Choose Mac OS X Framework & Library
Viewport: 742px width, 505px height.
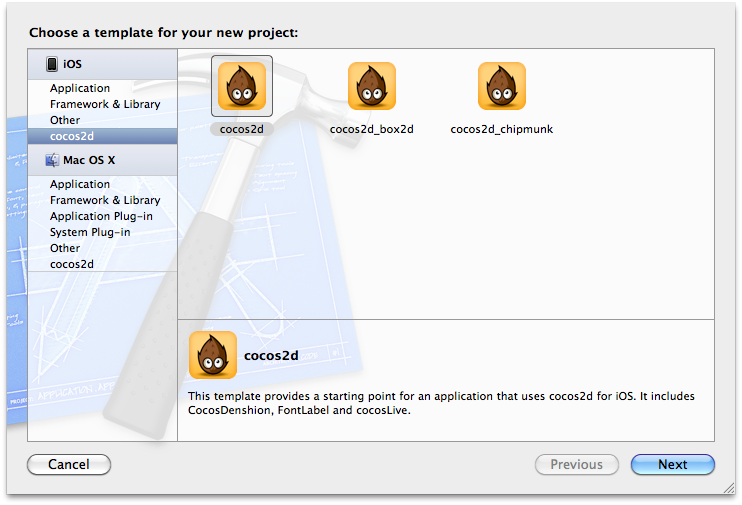point(105,200)
